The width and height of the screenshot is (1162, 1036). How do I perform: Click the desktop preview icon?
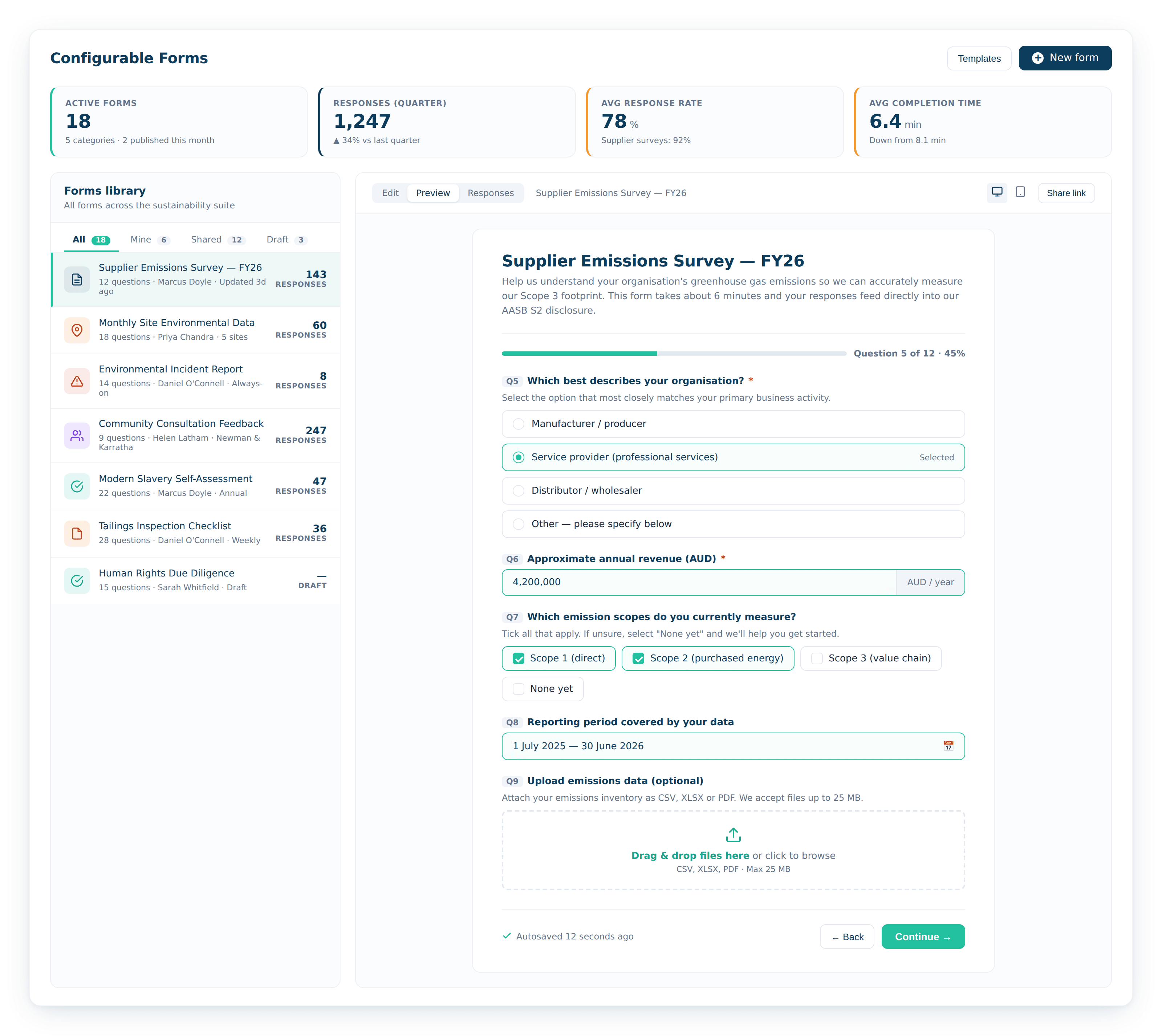(x=996, y=192)
